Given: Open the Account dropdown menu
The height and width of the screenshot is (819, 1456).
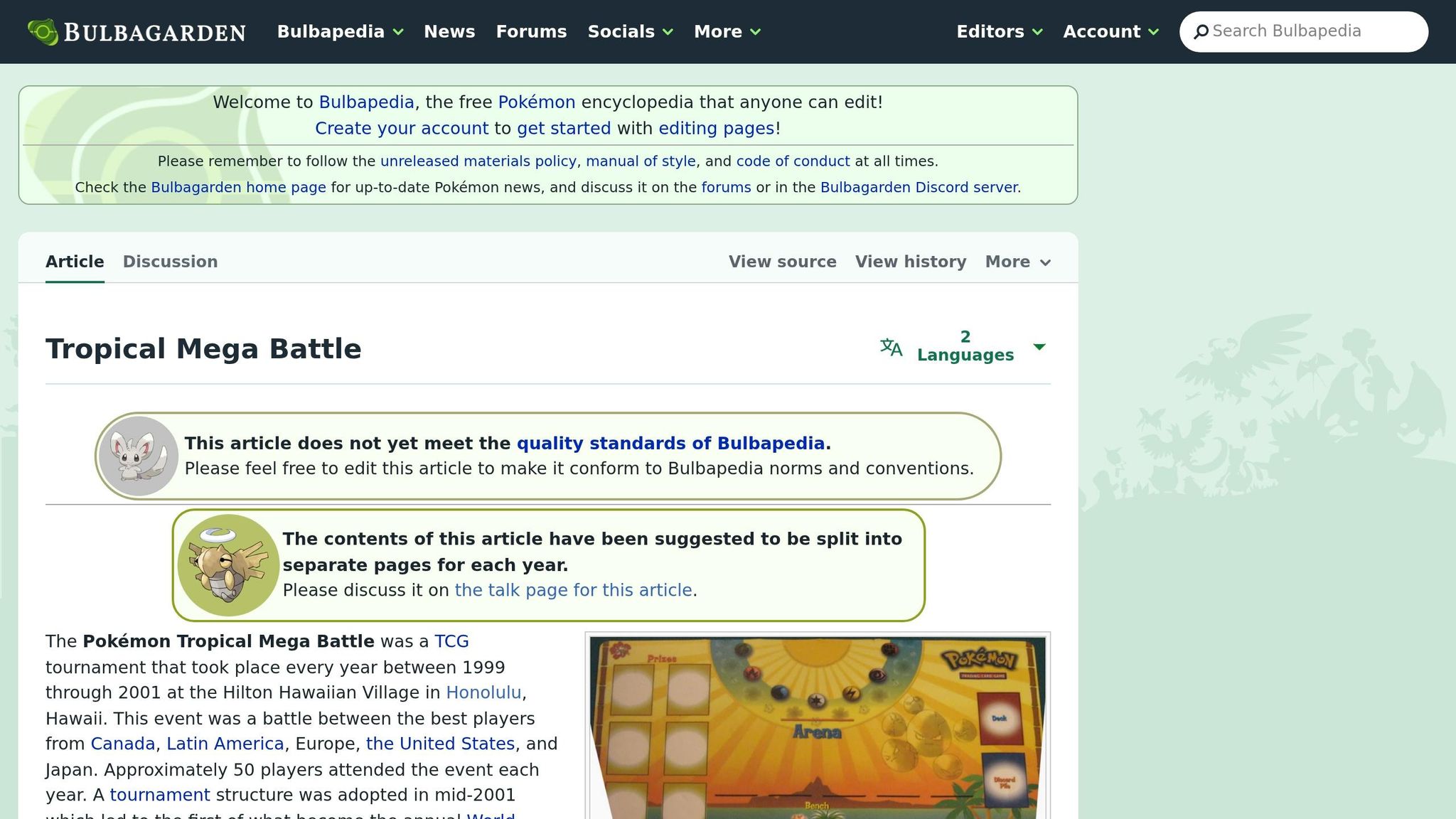Looking at the screenshot, I should 1110,32.
